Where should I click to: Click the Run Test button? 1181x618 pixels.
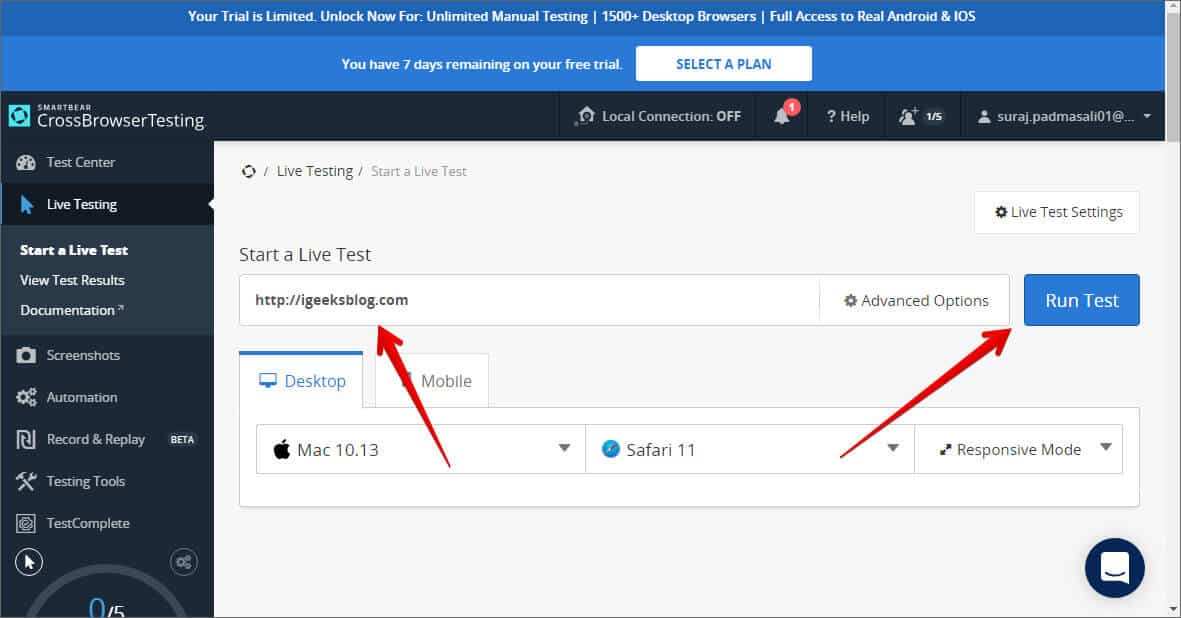click(1082, 300)
